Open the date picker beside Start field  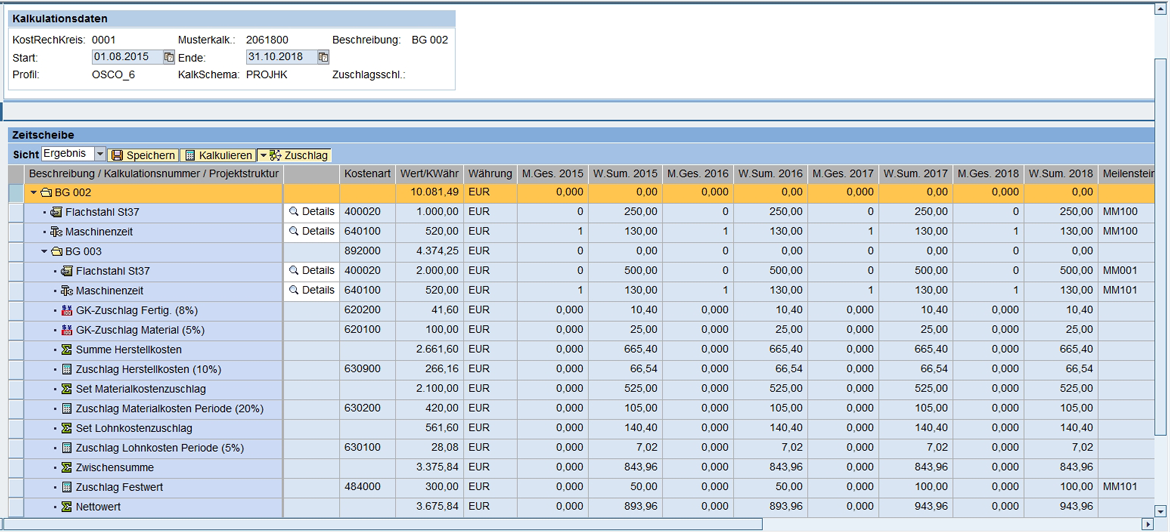(x=169, y=57)
